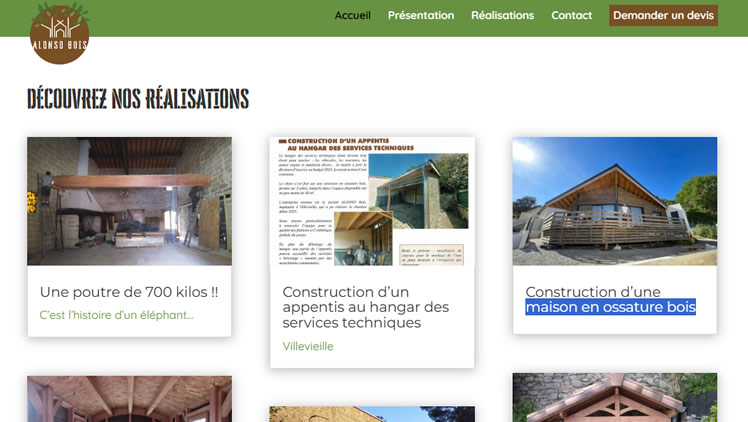Image resolution: width=748 pixels, height=422 pixels.
Task: Go to the Accueil menu item
Action: [x=352, y=15]
